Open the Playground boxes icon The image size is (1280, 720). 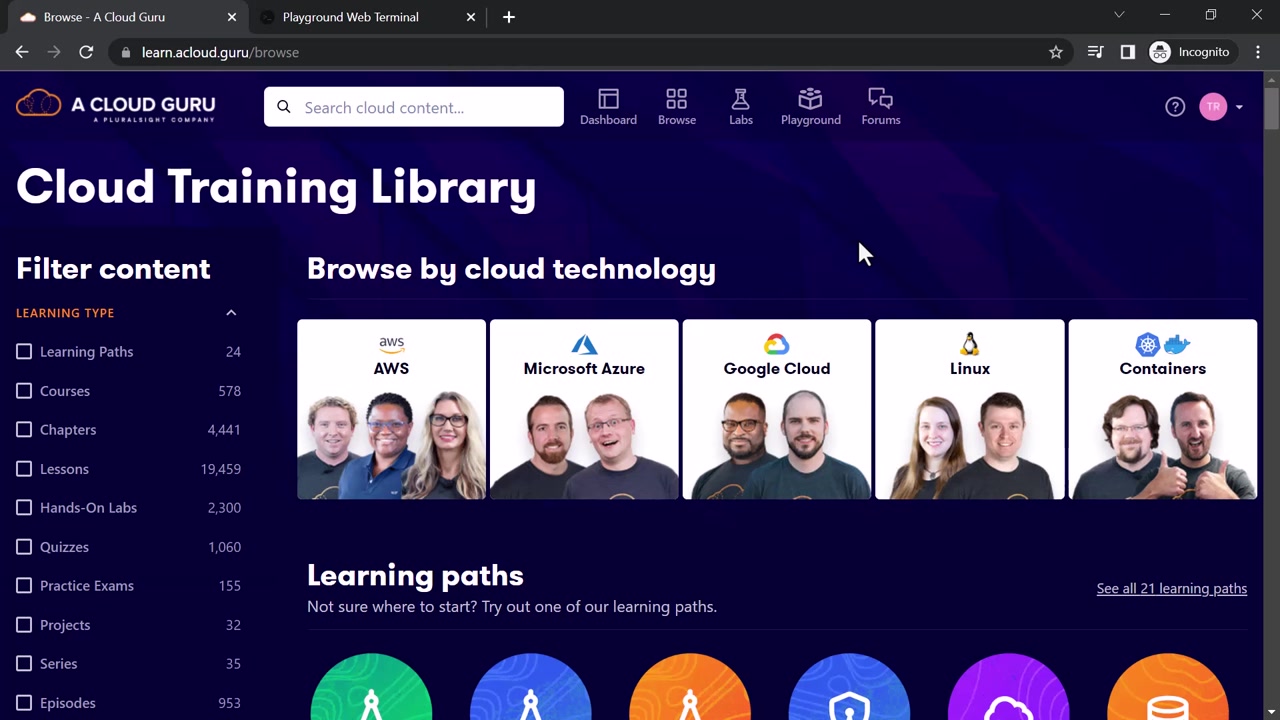point(810,99)
